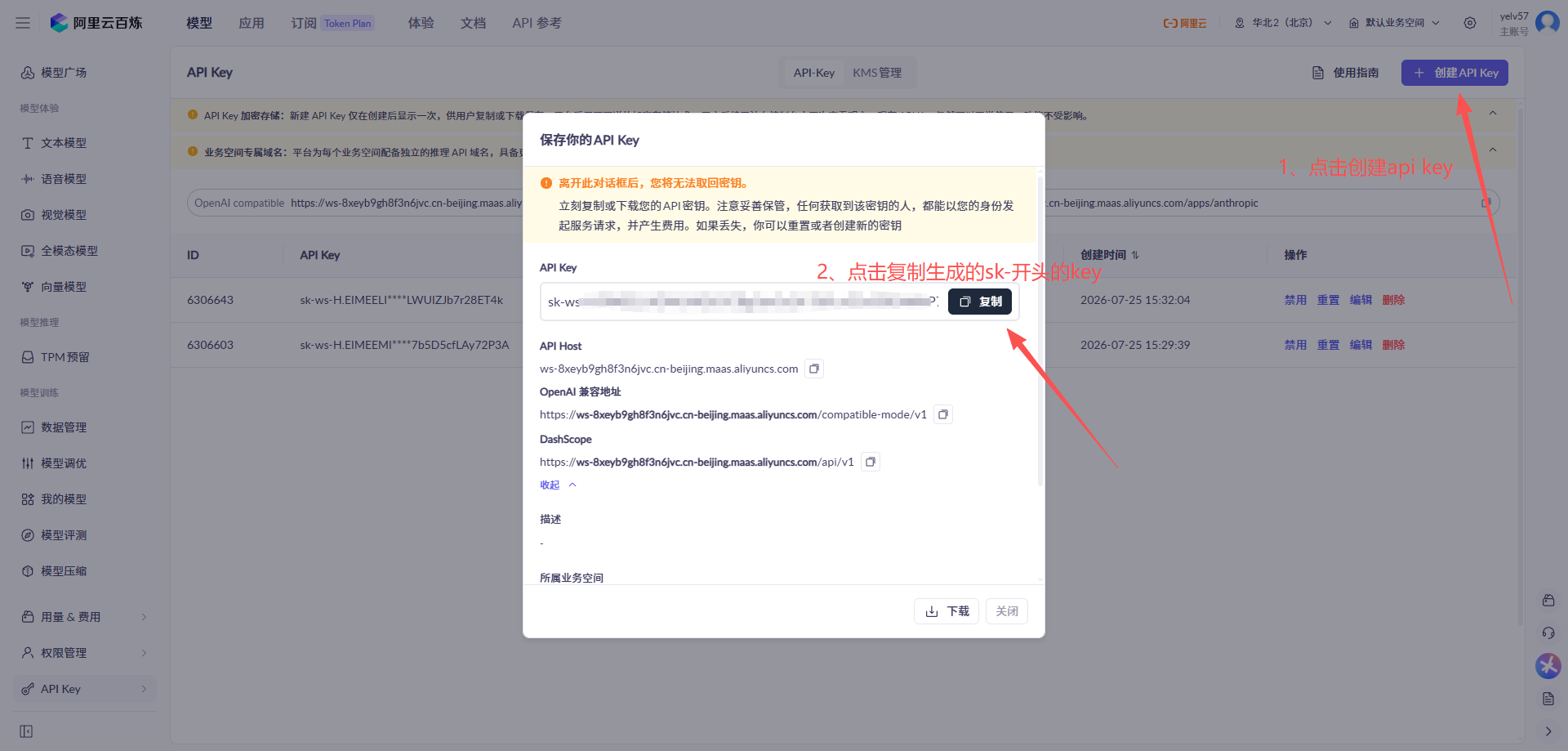Image resolution: width=1568 pixels, height=751 pixels.
Task: Open 我的模型 in sidebar
Action: 85,499
